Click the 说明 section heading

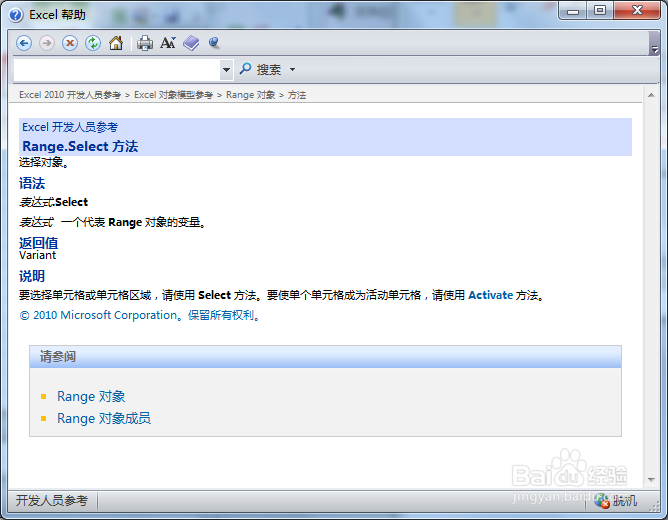pyautogui.click(x=32, y=276)
